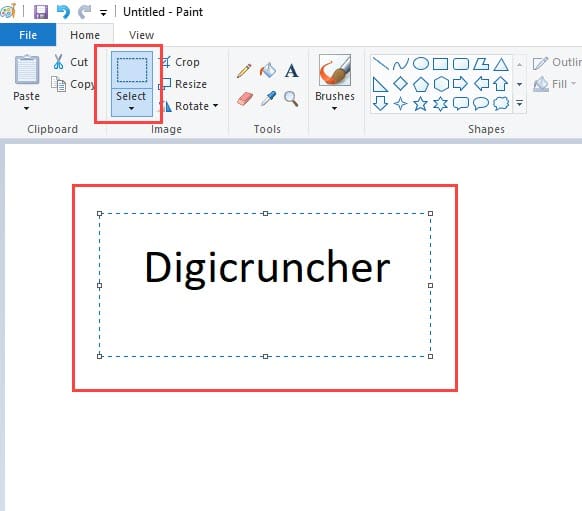Viewport: 582px width, 511px height.
Task: Choose the Four-point star shape
Action: pos(400,104)
